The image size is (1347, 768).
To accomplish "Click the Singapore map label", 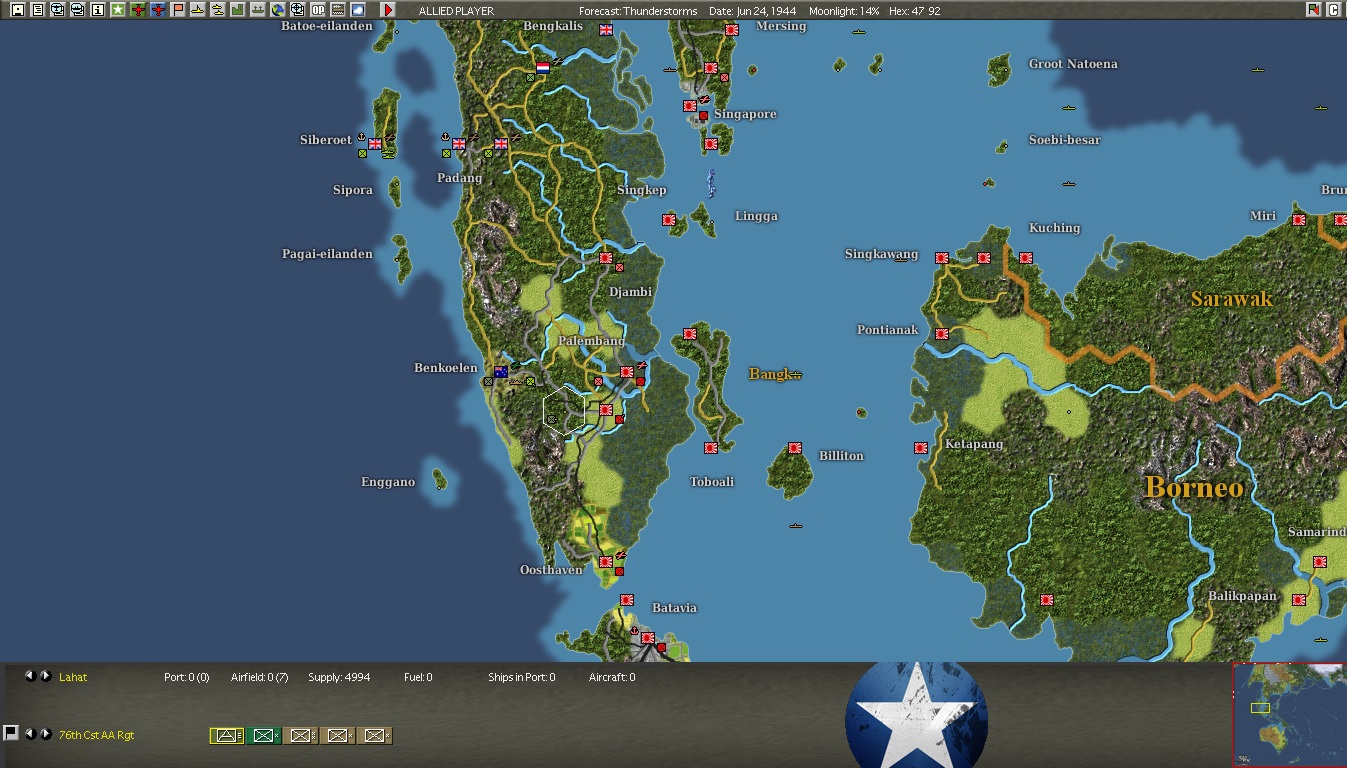I will coord(745,114).
